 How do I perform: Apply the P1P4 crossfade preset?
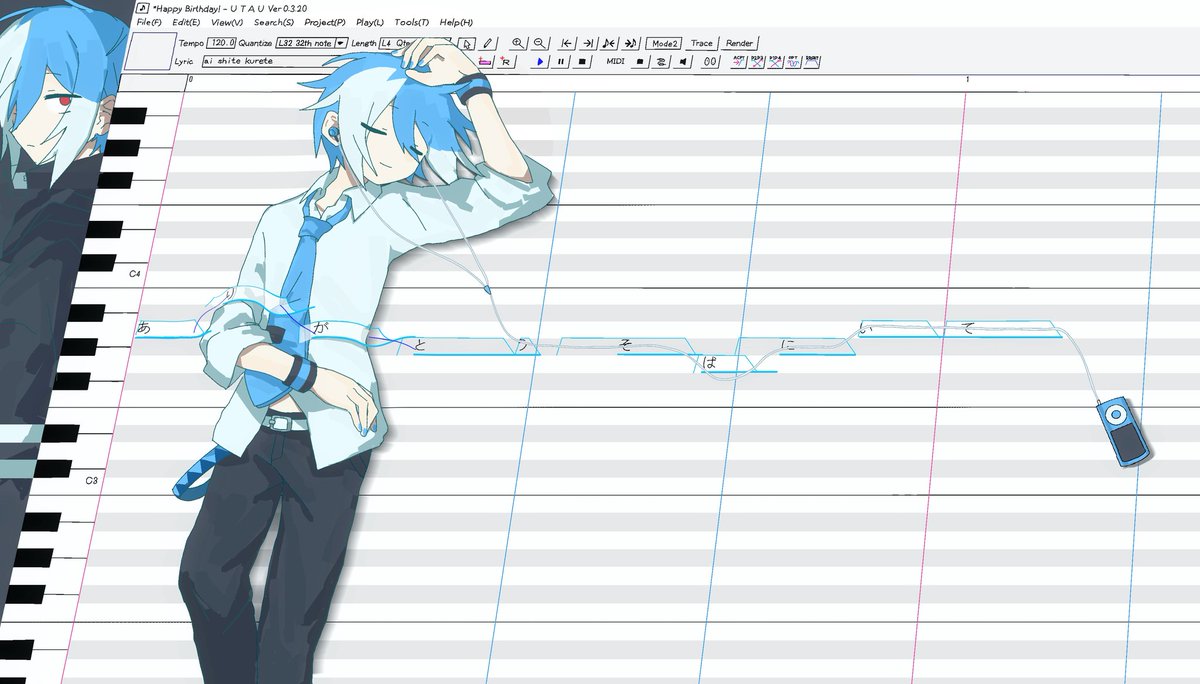point(776,61)
